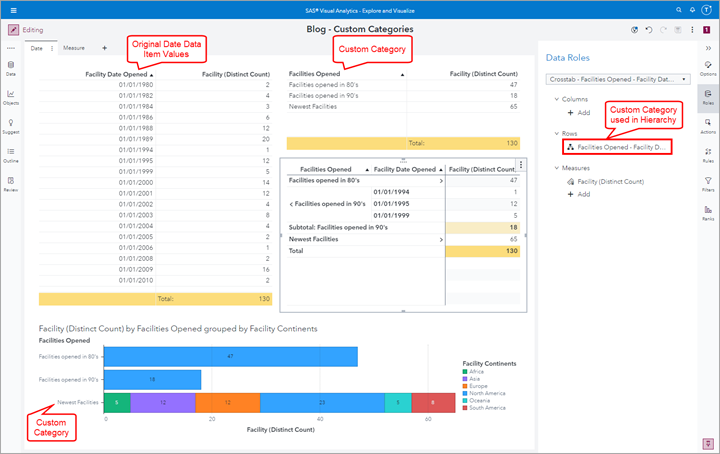
Task: Expand Facilities opened in 80's crosstab row
Action: point(441,181)
